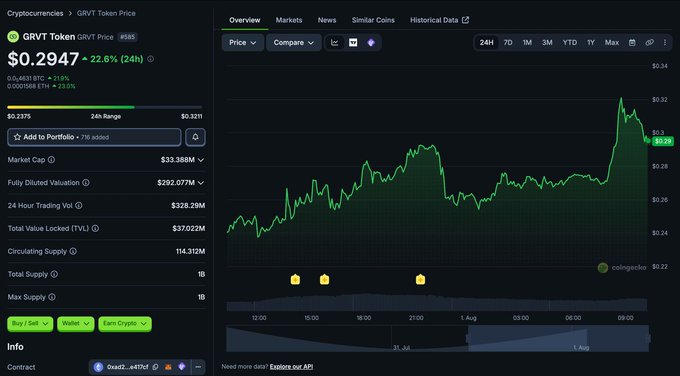Select the YTD time range
680x376 pixels.
click(x=570, y=43)
